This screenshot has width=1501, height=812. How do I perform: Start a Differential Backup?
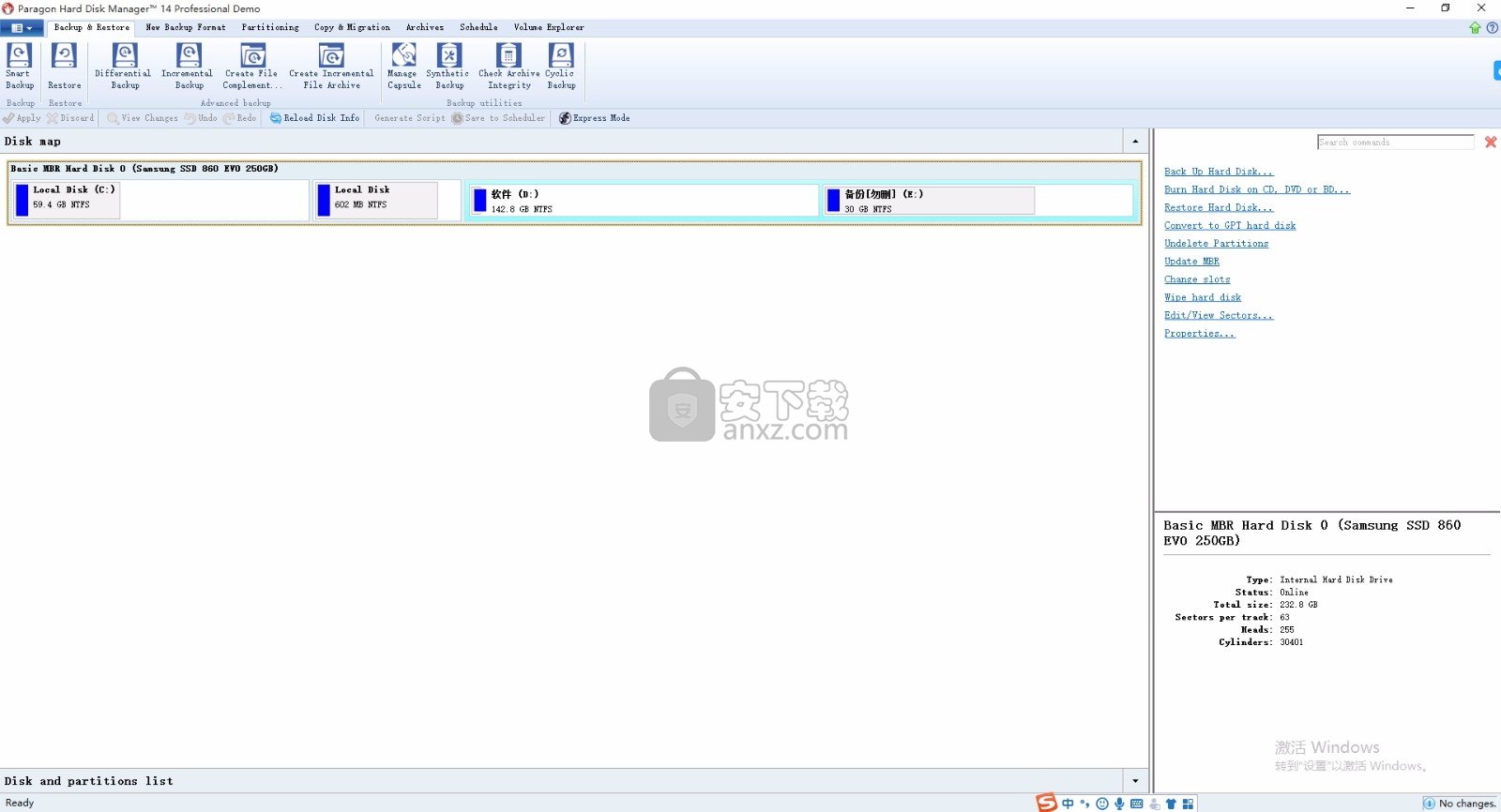tap(124, 66)
